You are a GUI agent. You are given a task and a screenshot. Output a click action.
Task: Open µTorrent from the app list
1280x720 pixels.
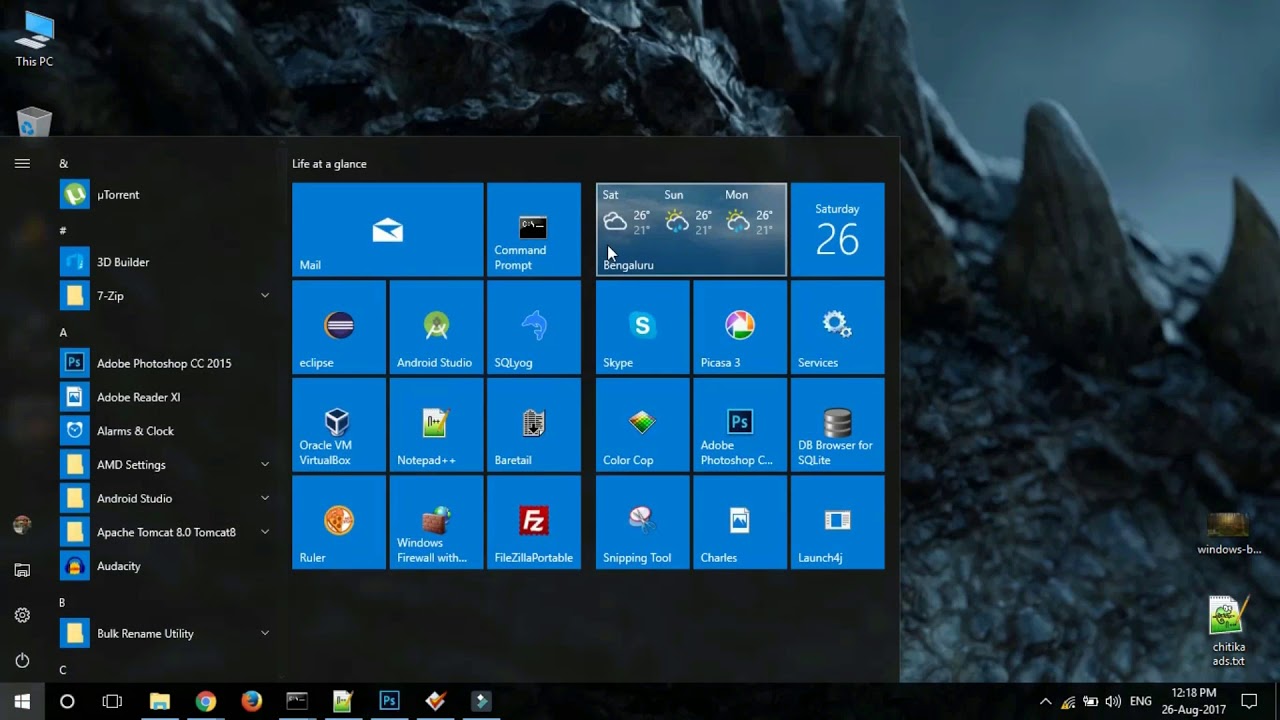pos(165,194)
